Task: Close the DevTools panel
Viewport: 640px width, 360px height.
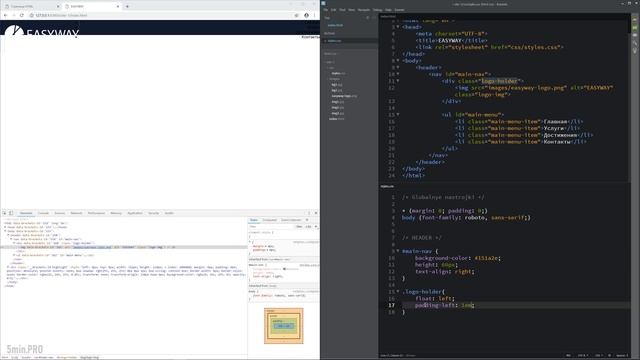Action: [x=316, y=213]
